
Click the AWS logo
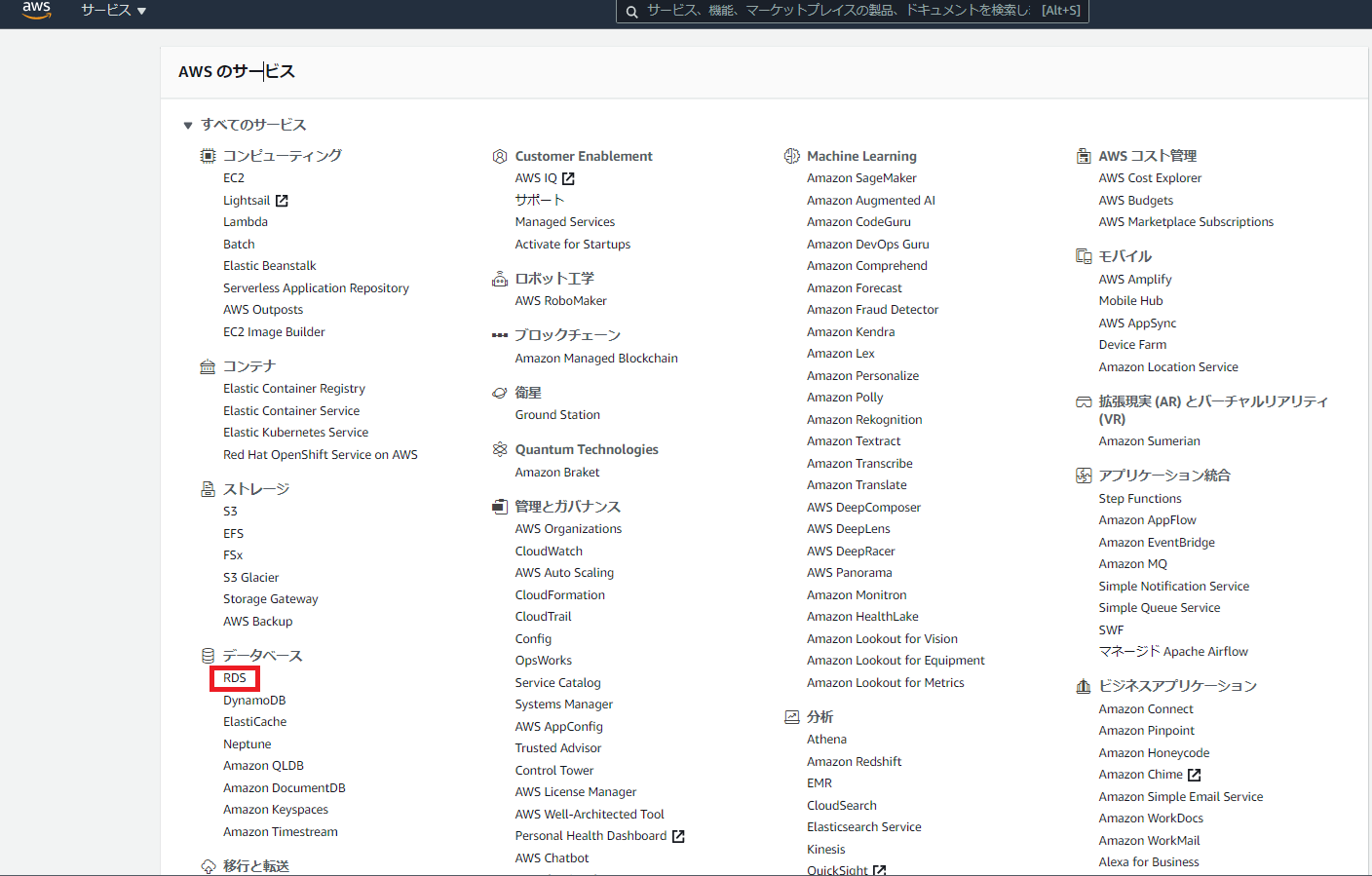coord(37,10)
